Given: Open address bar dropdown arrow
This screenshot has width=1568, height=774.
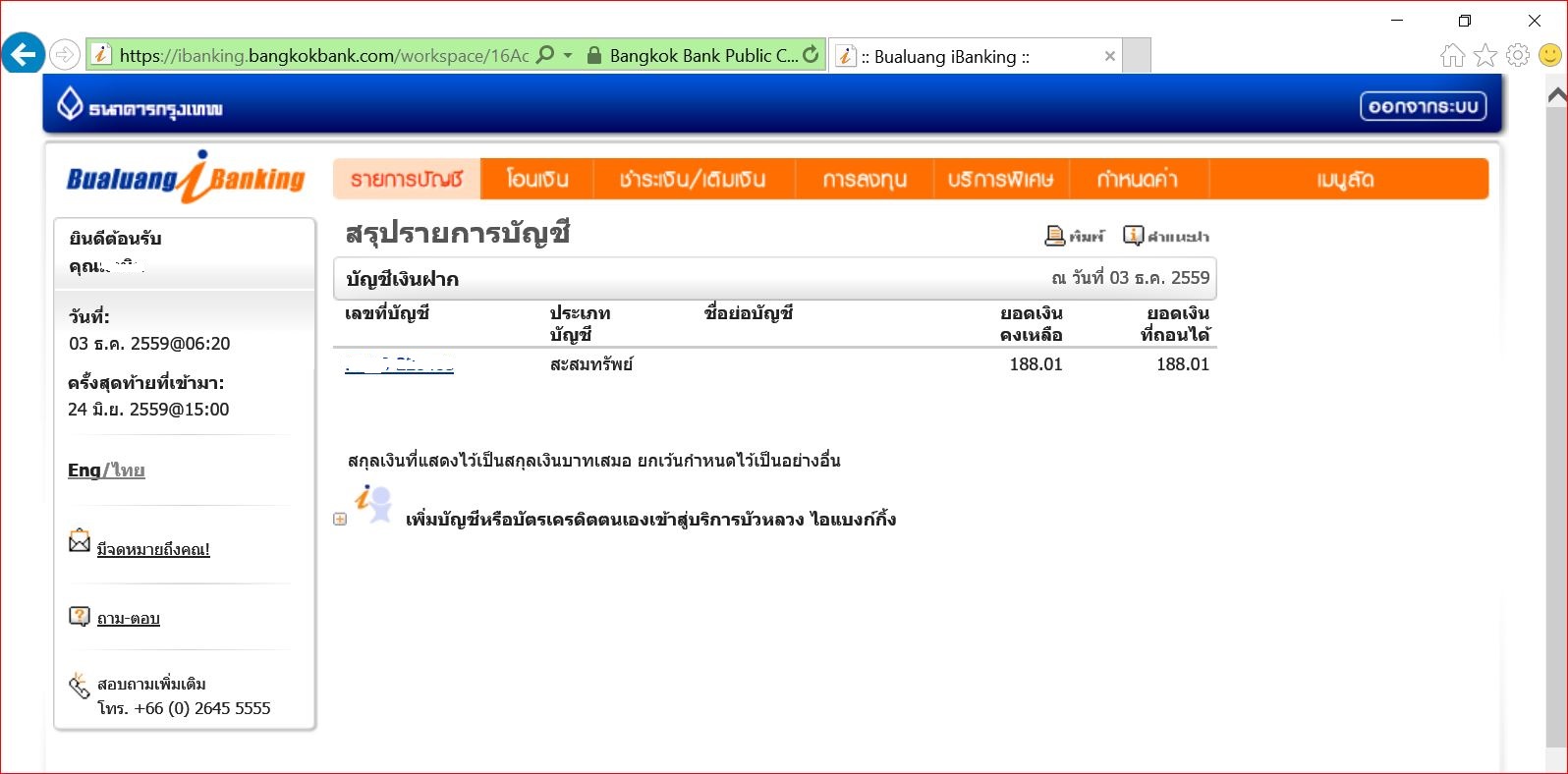Looking at the screenshot, I should tap(568, 55).
